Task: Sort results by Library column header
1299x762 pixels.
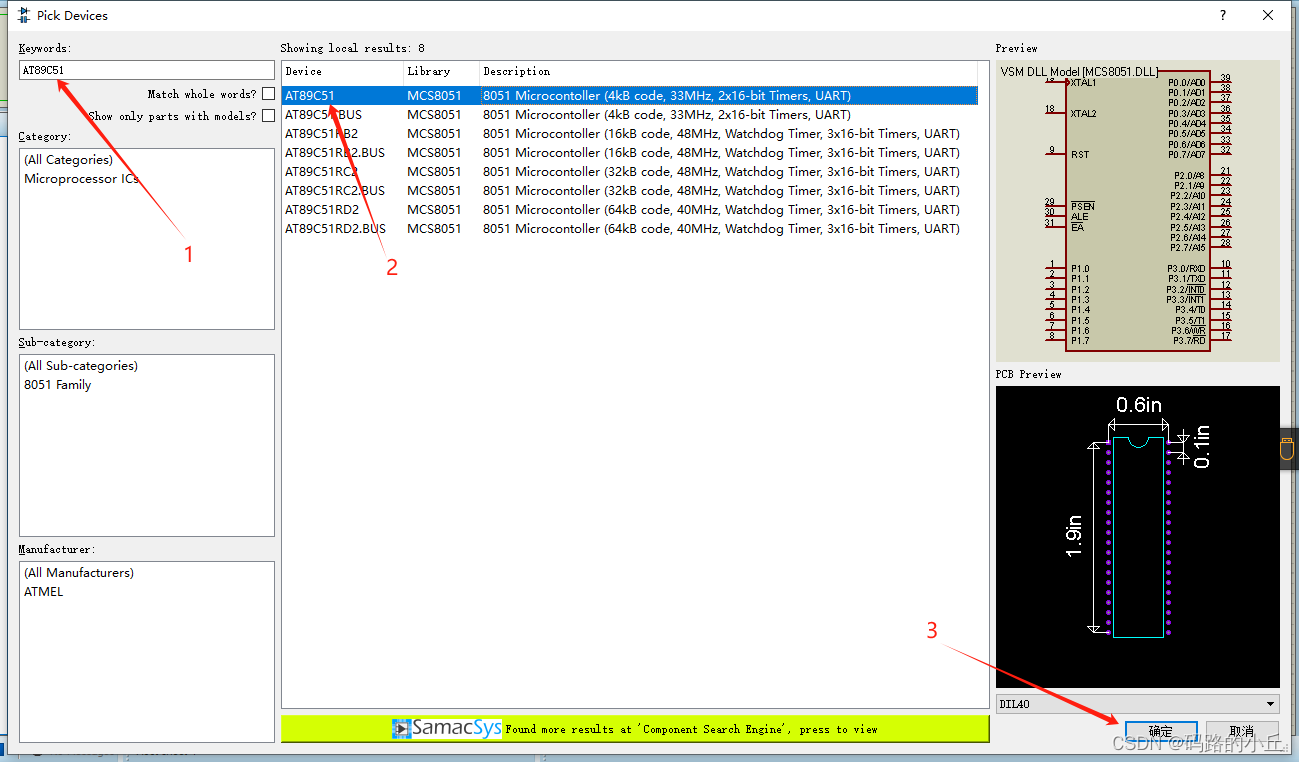Action: (x=441, y=72)
